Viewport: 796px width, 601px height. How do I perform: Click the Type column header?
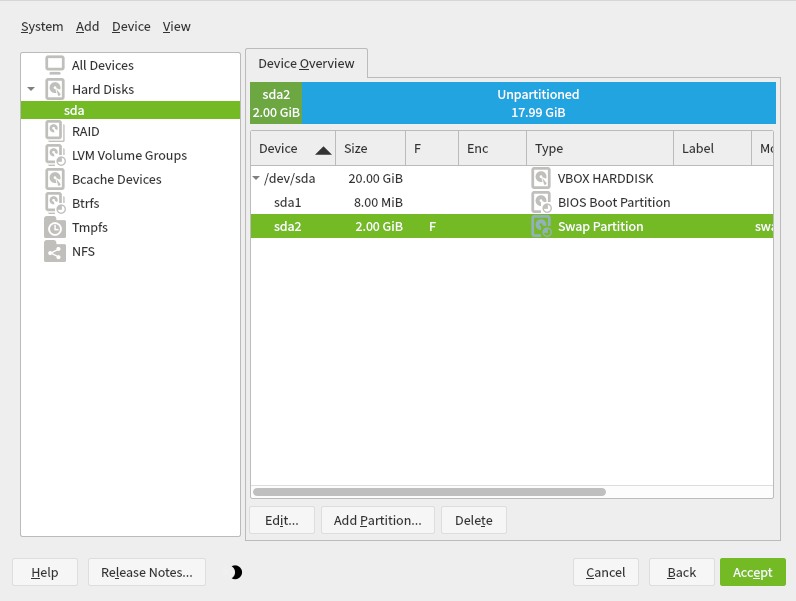point(600,148)
